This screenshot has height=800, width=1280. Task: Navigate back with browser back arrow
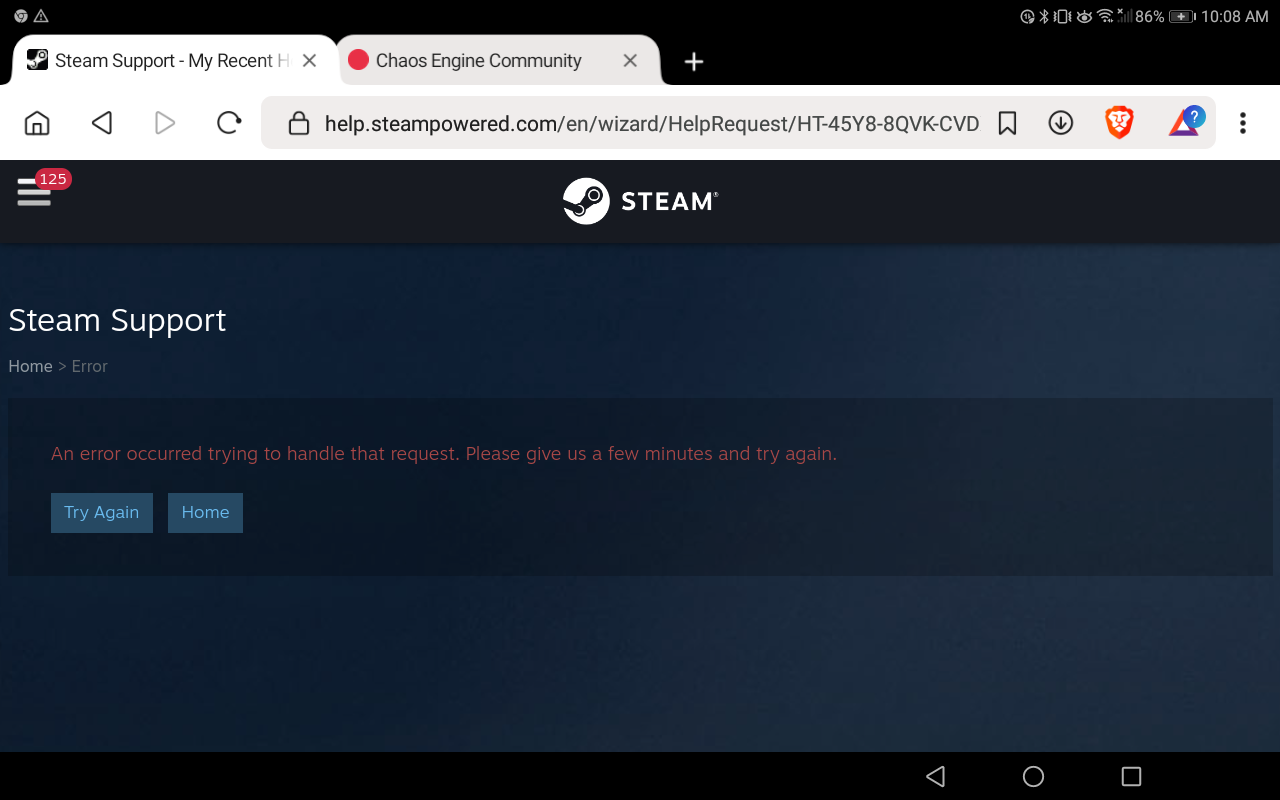pyautogui.click(x=101, y=123)
